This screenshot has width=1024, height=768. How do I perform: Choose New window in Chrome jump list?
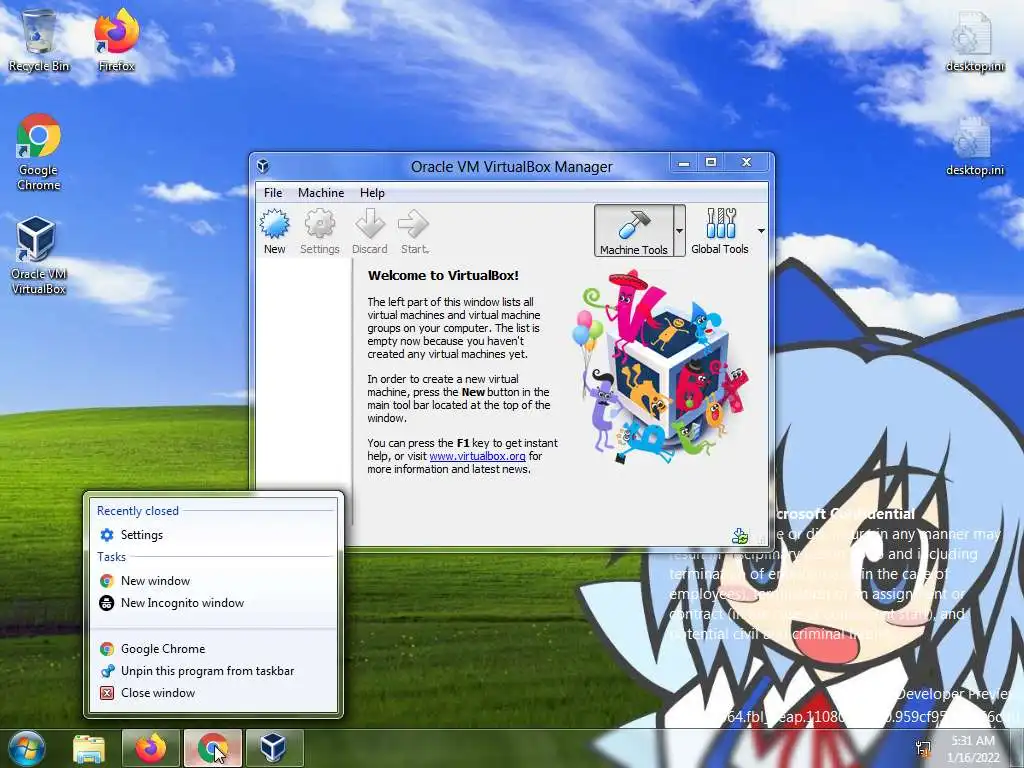coord(214,581)
